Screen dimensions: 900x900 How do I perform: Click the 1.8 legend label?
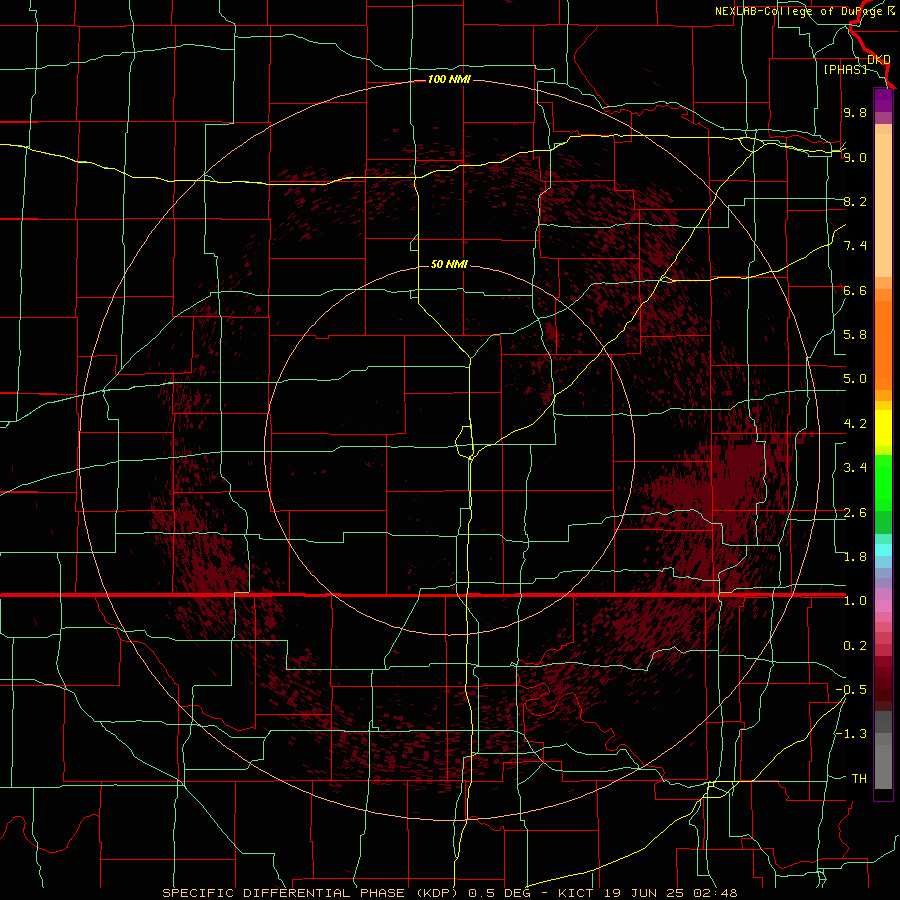coord(855,557)
